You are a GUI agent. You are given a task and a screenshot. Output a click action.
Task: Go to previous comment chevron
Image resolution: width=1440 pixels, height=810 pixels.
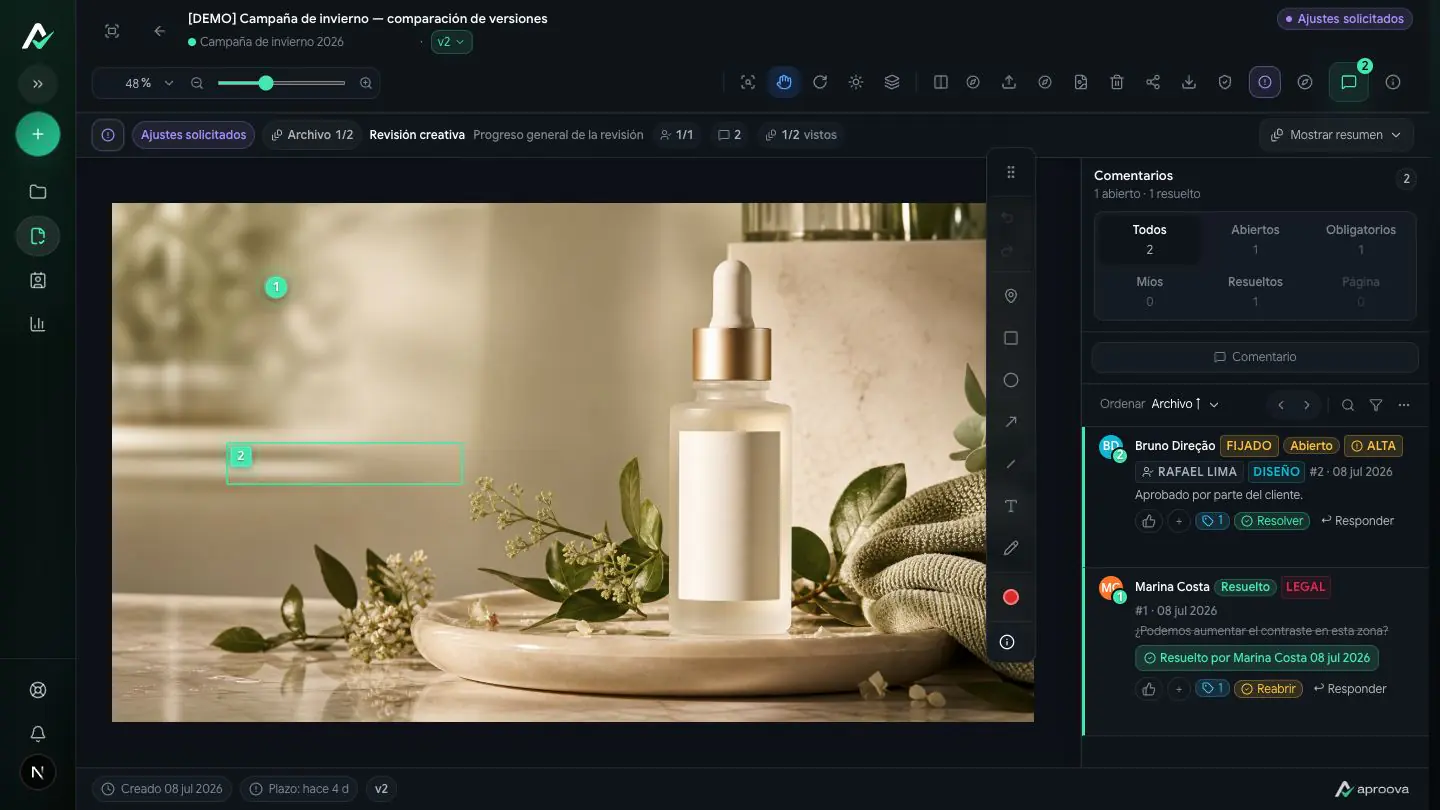click(x=1281, y=405)
